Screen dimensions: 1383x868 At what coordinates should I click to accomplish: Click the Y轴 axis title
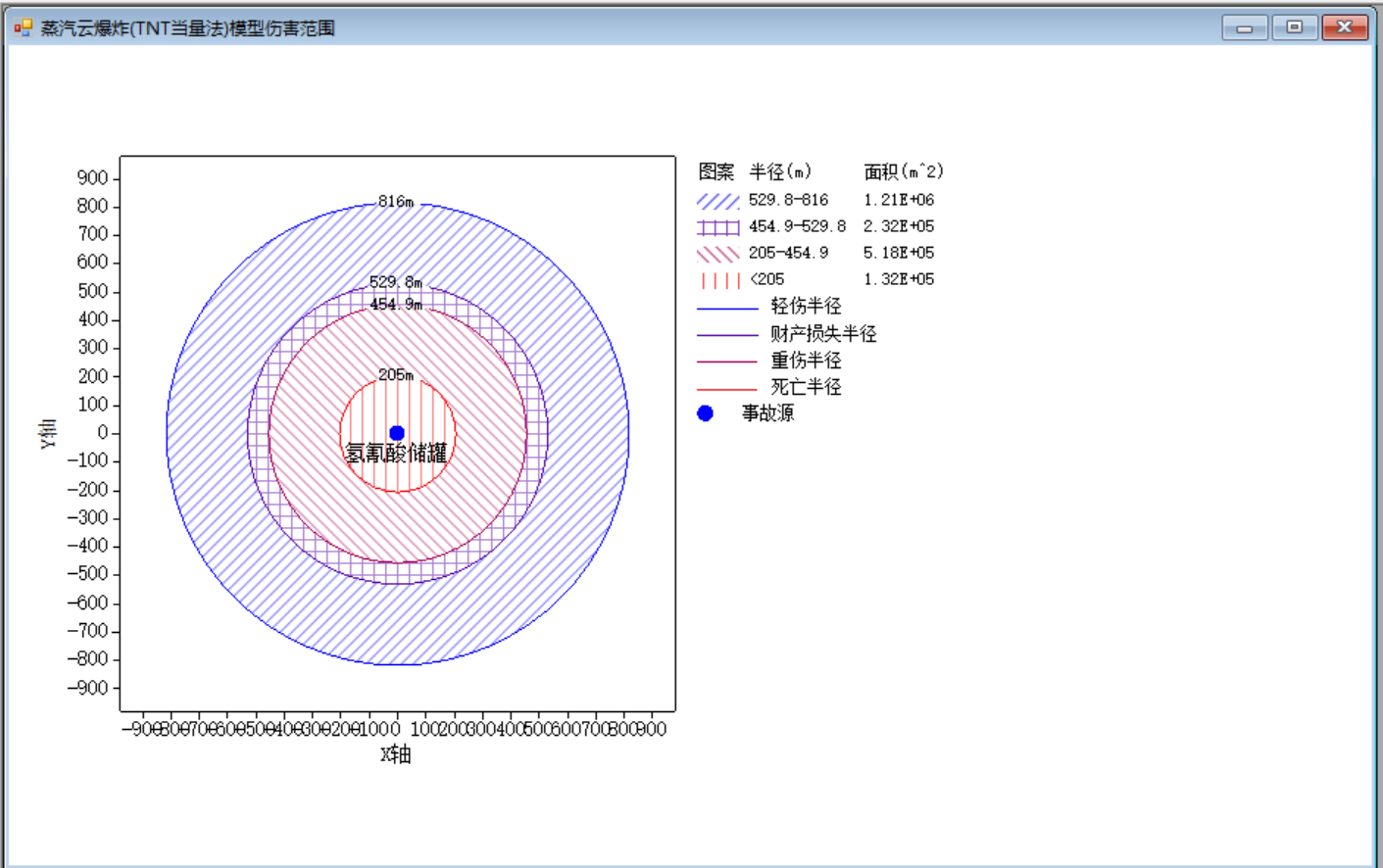click(x=48, y=433)
